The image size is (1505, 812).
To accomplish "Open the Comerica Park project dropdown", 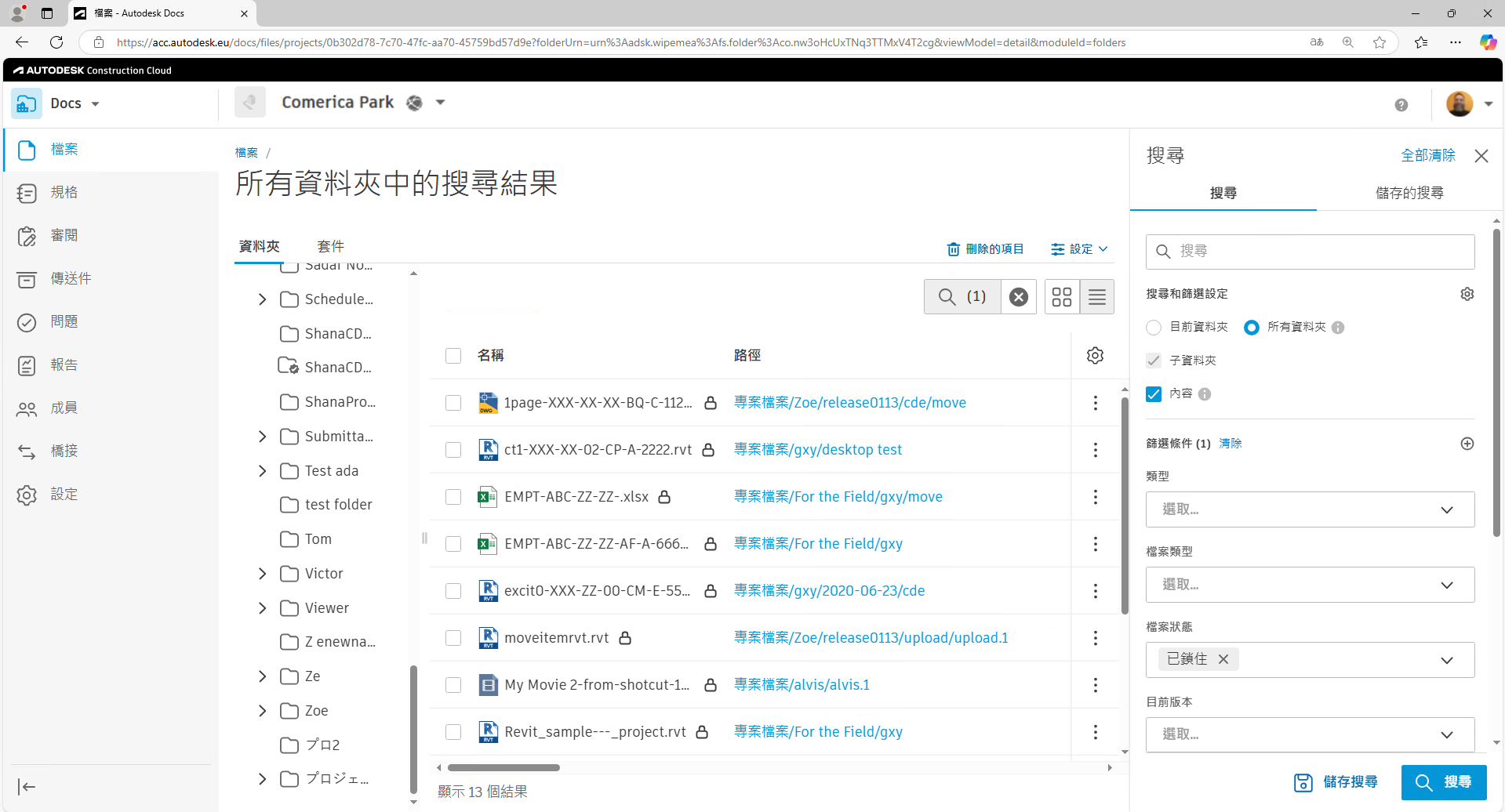I will (x=441, y=103).
